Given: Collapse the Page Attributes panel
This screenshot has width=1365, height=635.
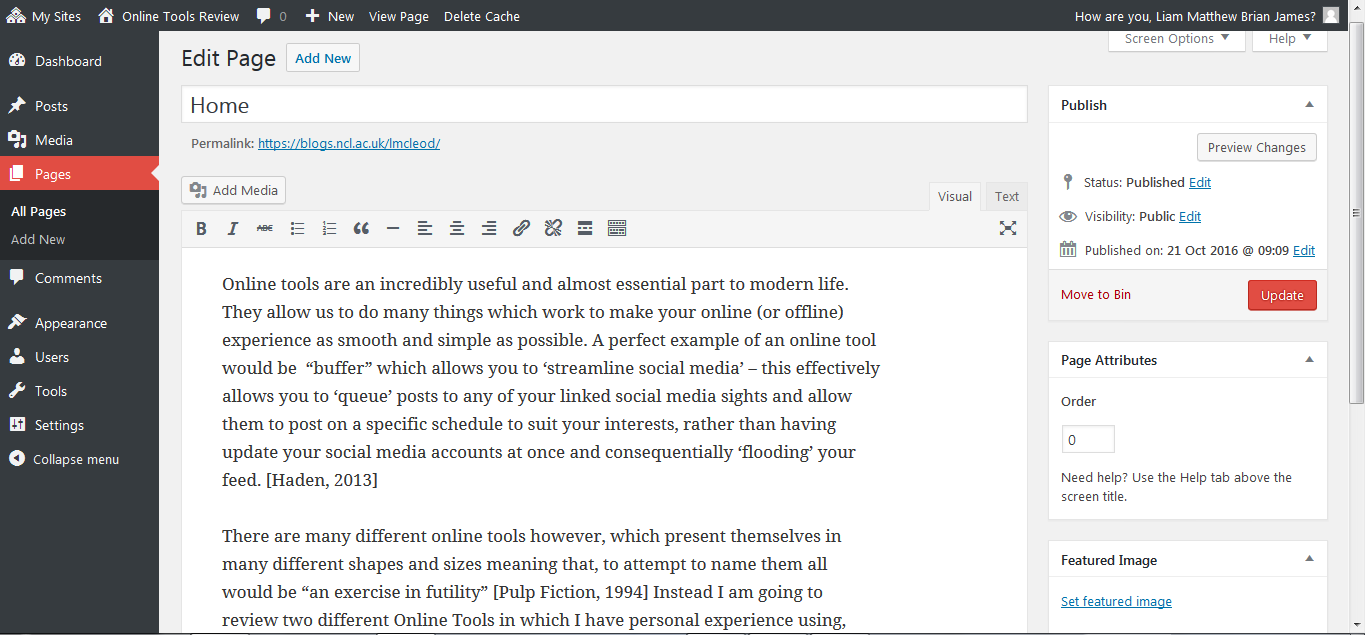Looking at the screenshot, I should (x=1309, y=360).
